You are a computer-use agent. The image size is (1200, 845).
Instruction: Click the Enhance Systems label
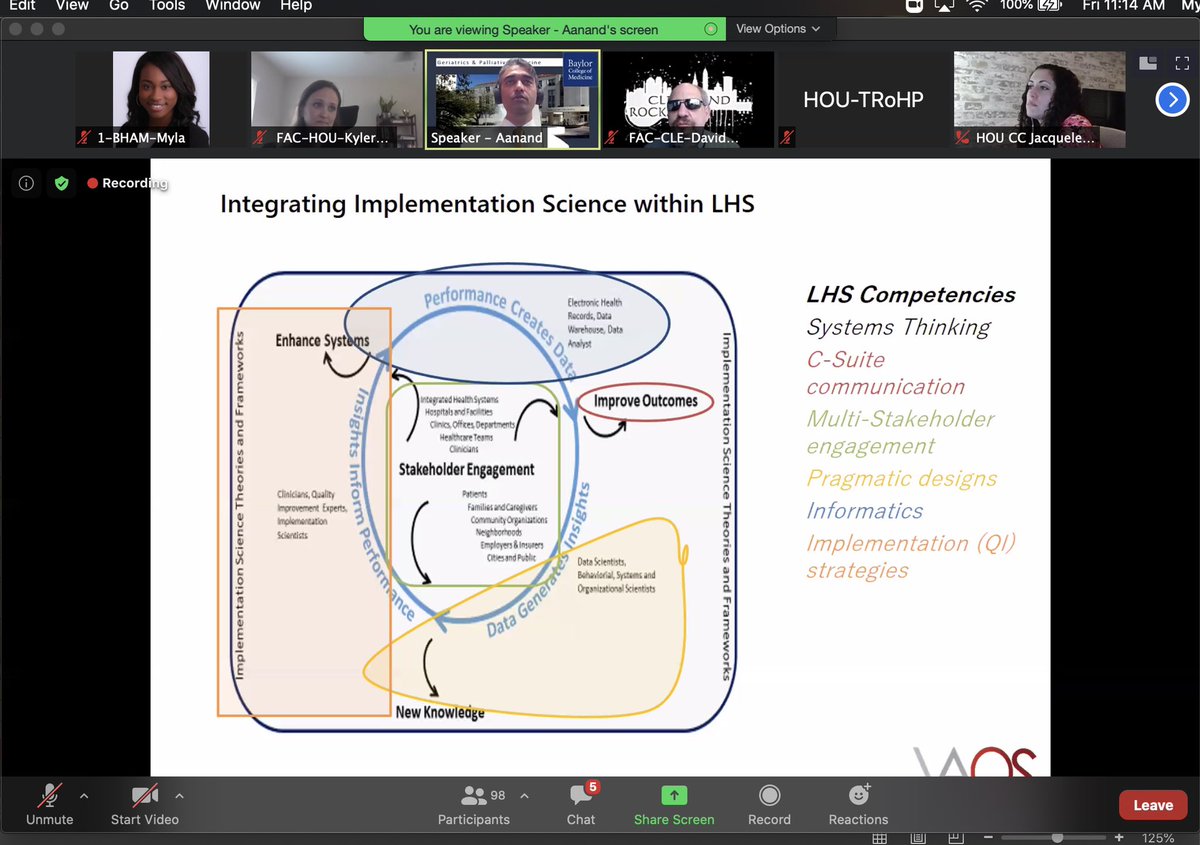(x=322, y=341)
